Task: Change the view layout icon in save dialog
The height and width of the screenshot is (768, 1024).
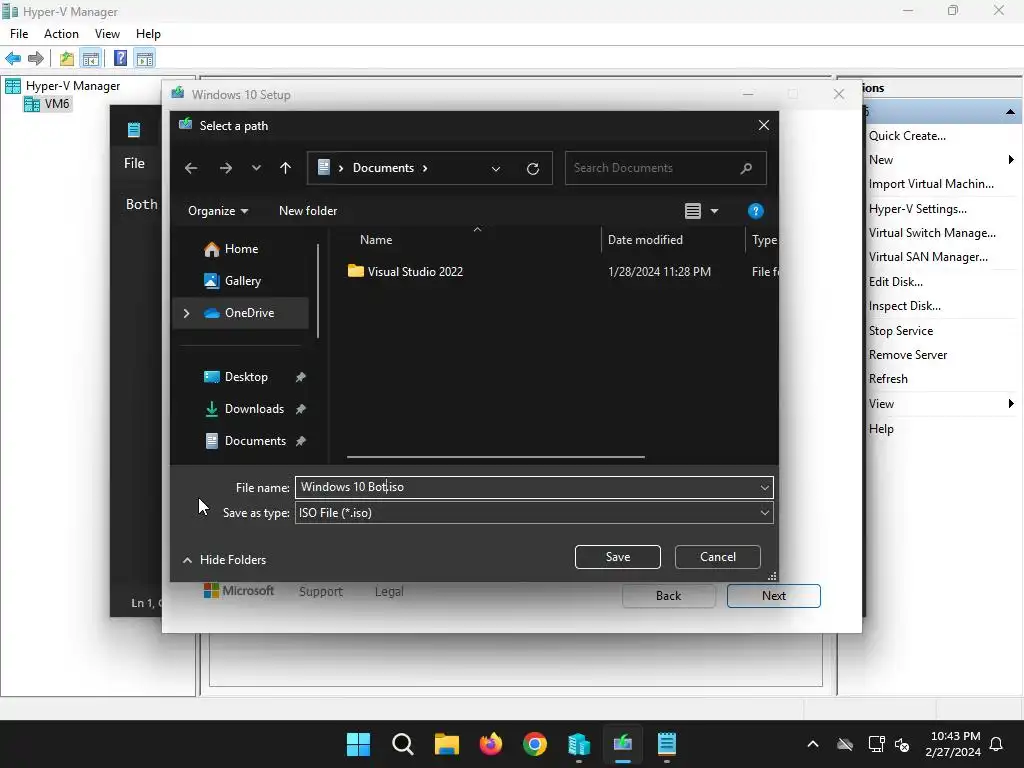Action: click(693, 211)
